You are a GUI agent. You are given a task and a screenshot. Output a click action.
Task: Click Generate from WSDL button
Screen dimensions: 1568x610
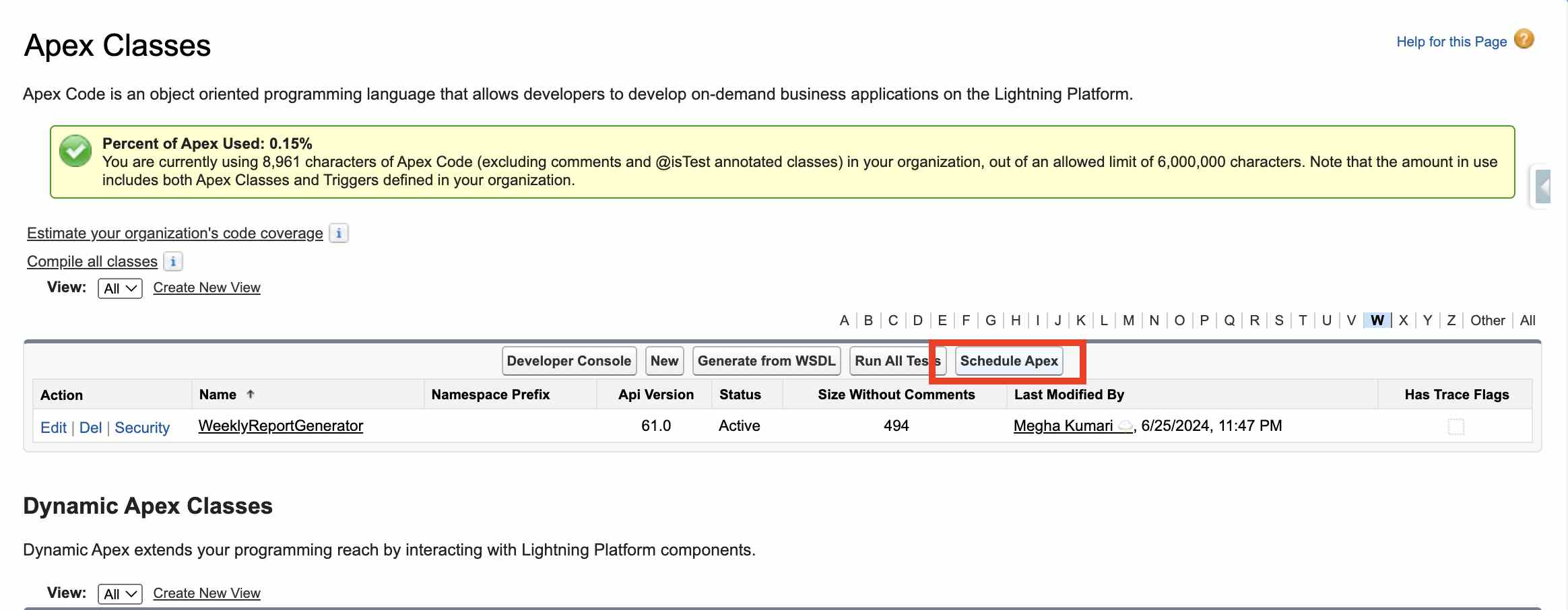point(766,361)
